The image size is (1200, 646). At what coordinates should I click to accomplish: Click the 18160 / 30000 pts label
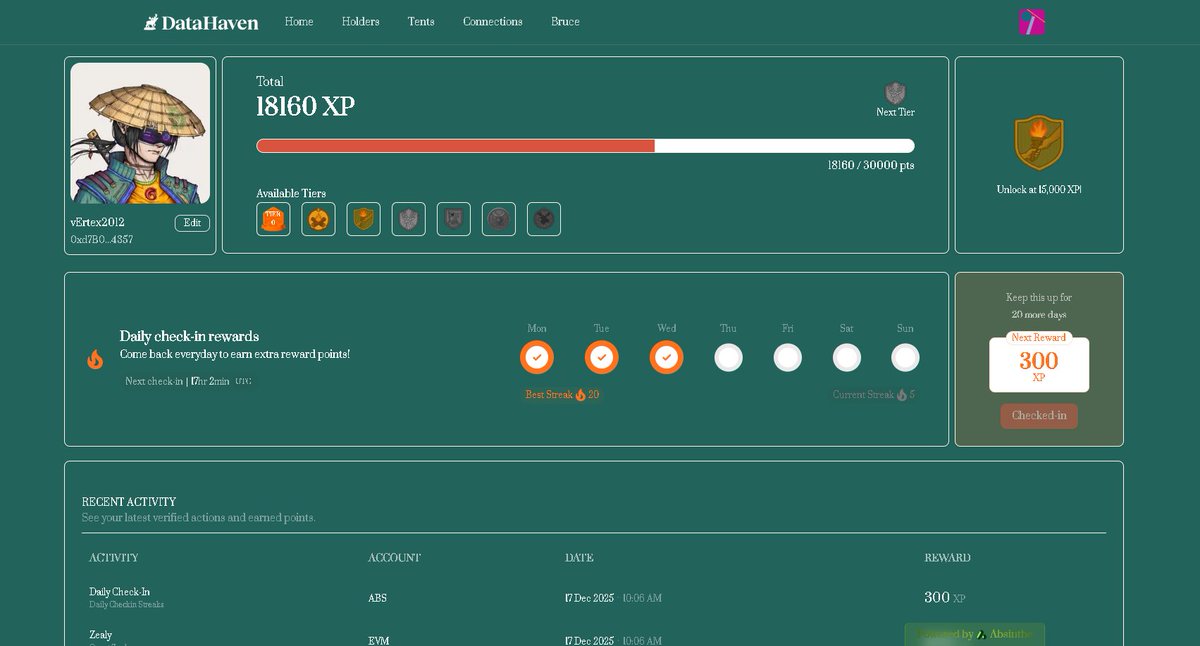coord(871,165)
